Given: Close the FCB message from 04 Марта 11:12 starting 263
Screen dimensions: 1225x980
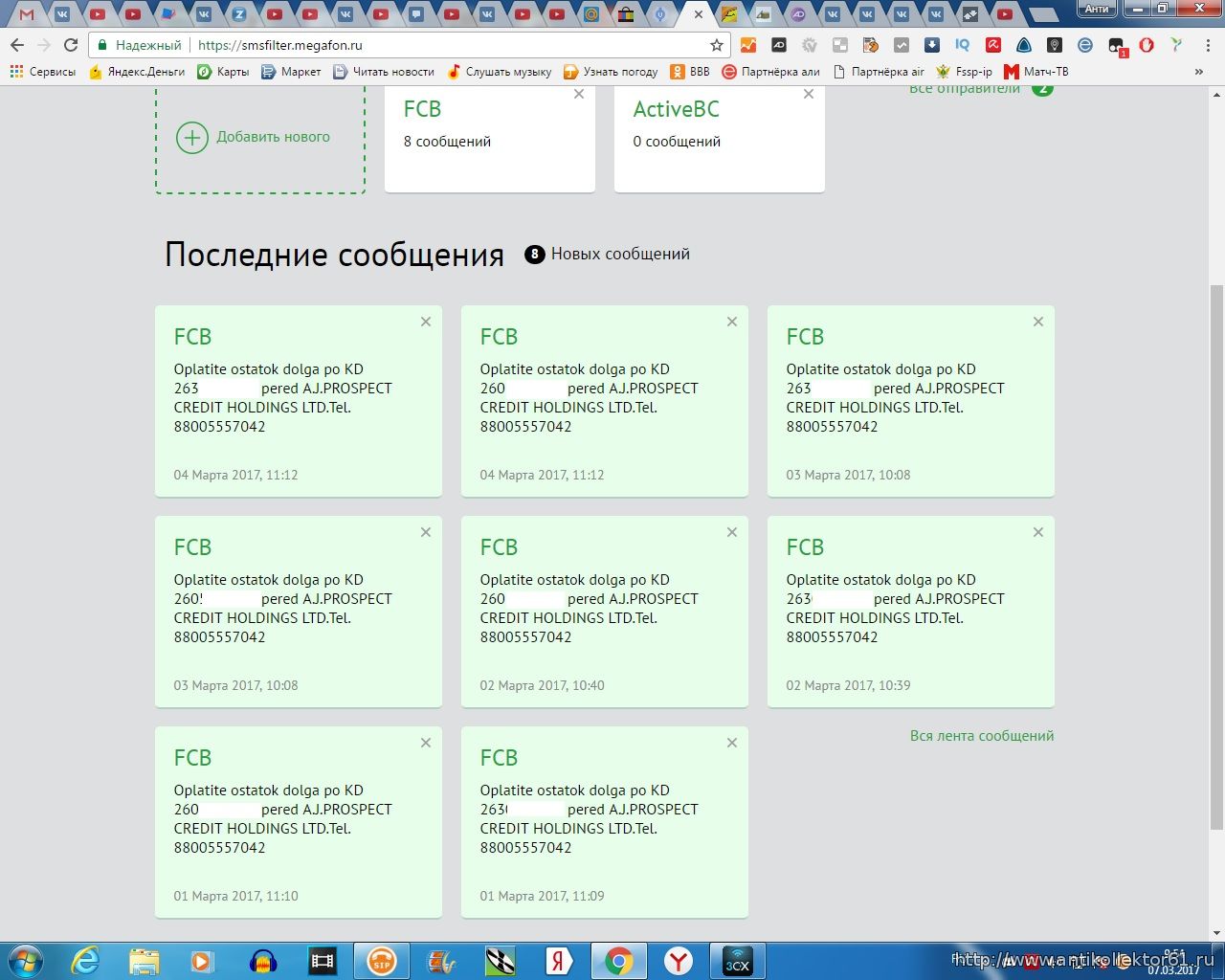Looking at the screenshot, I should (x=426, y=322).
